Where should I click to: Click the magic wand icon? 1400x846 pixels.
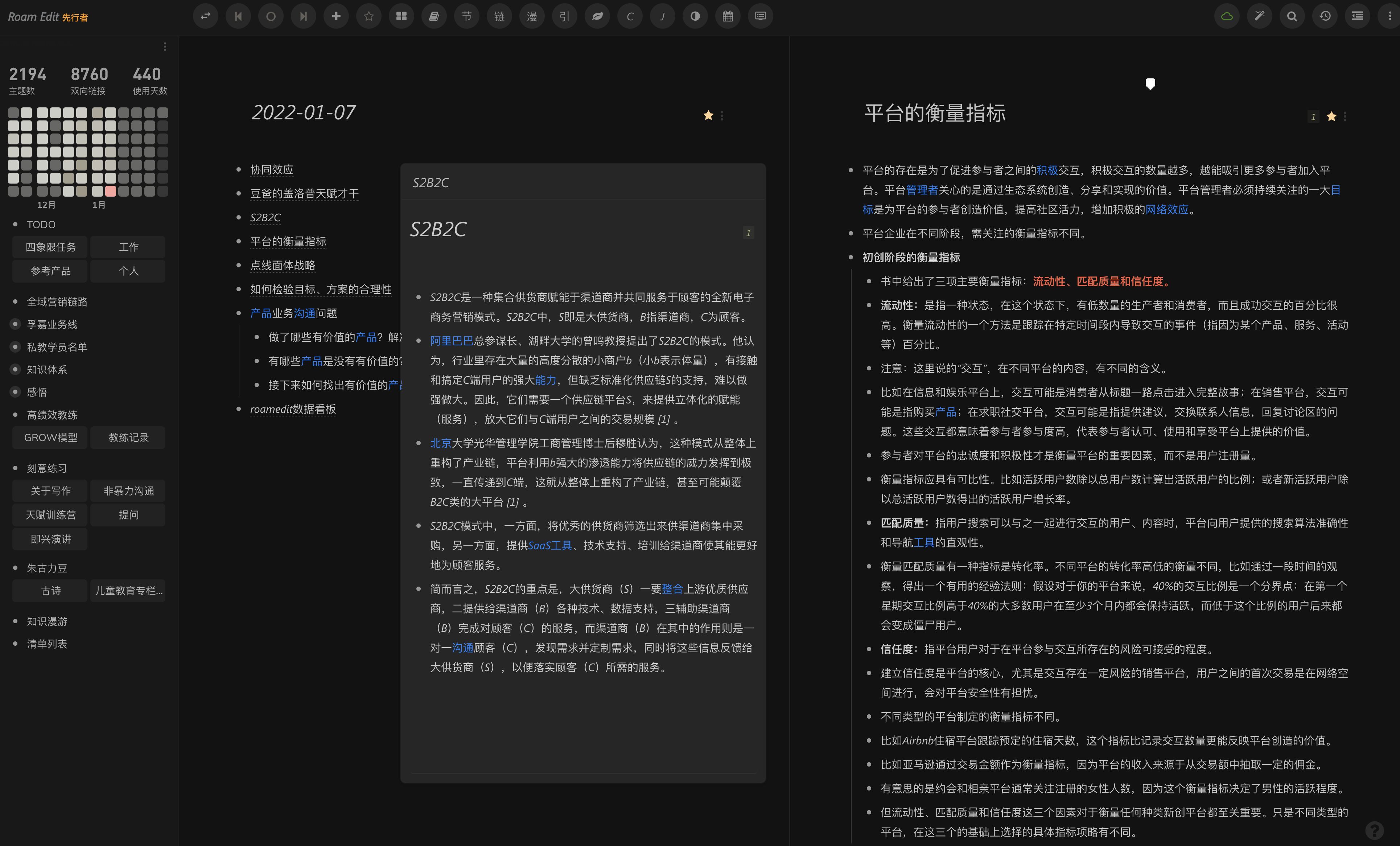click(1260, 16)
